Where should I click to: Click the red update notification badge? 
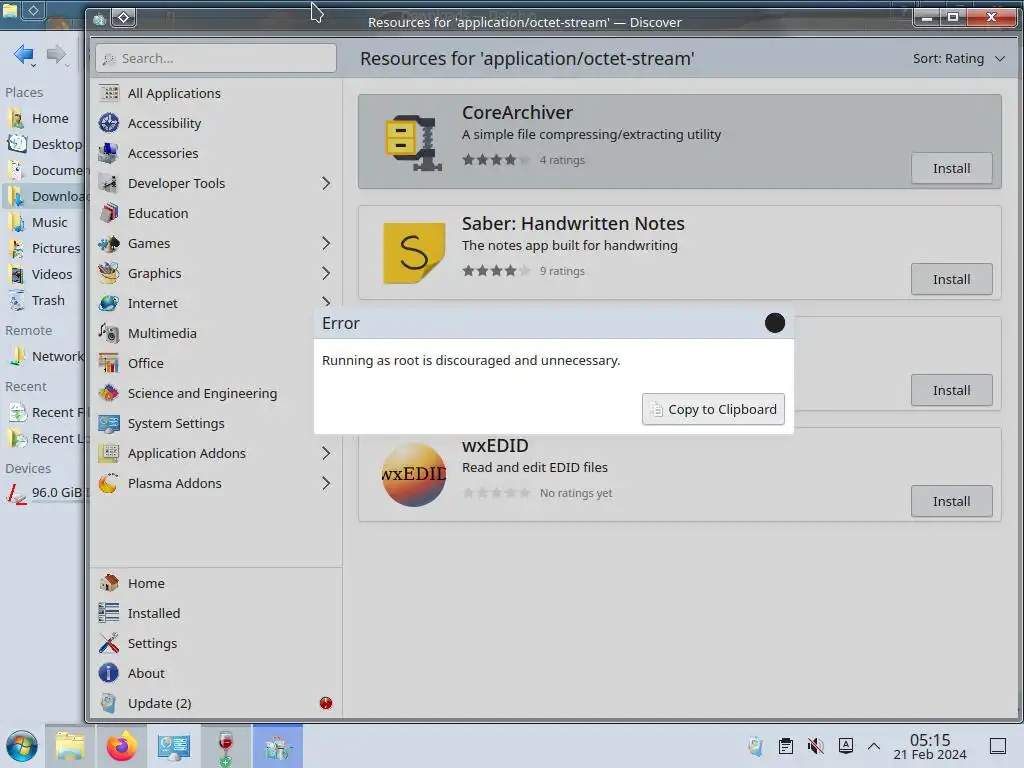tap(326, 703)
